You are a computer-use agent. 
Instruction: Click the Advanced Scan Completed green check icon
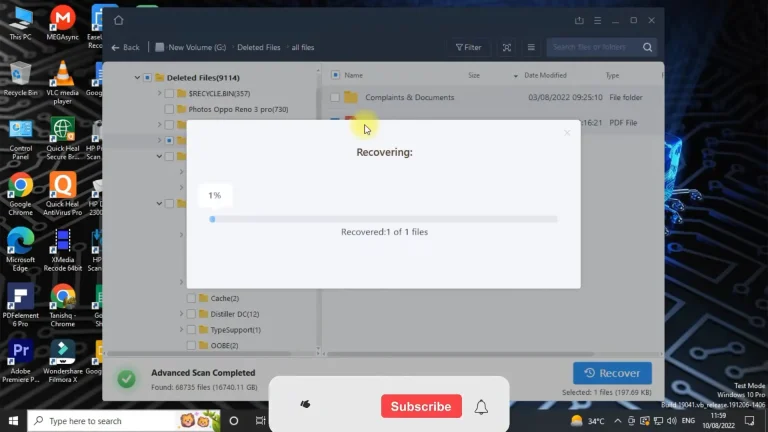pos(126,379)
